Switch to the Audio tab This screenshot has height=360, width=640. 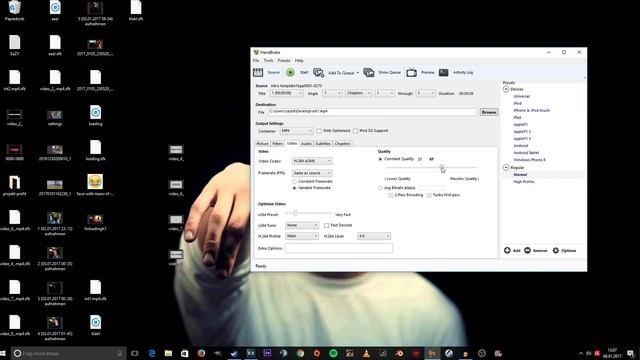coord(306,144)
